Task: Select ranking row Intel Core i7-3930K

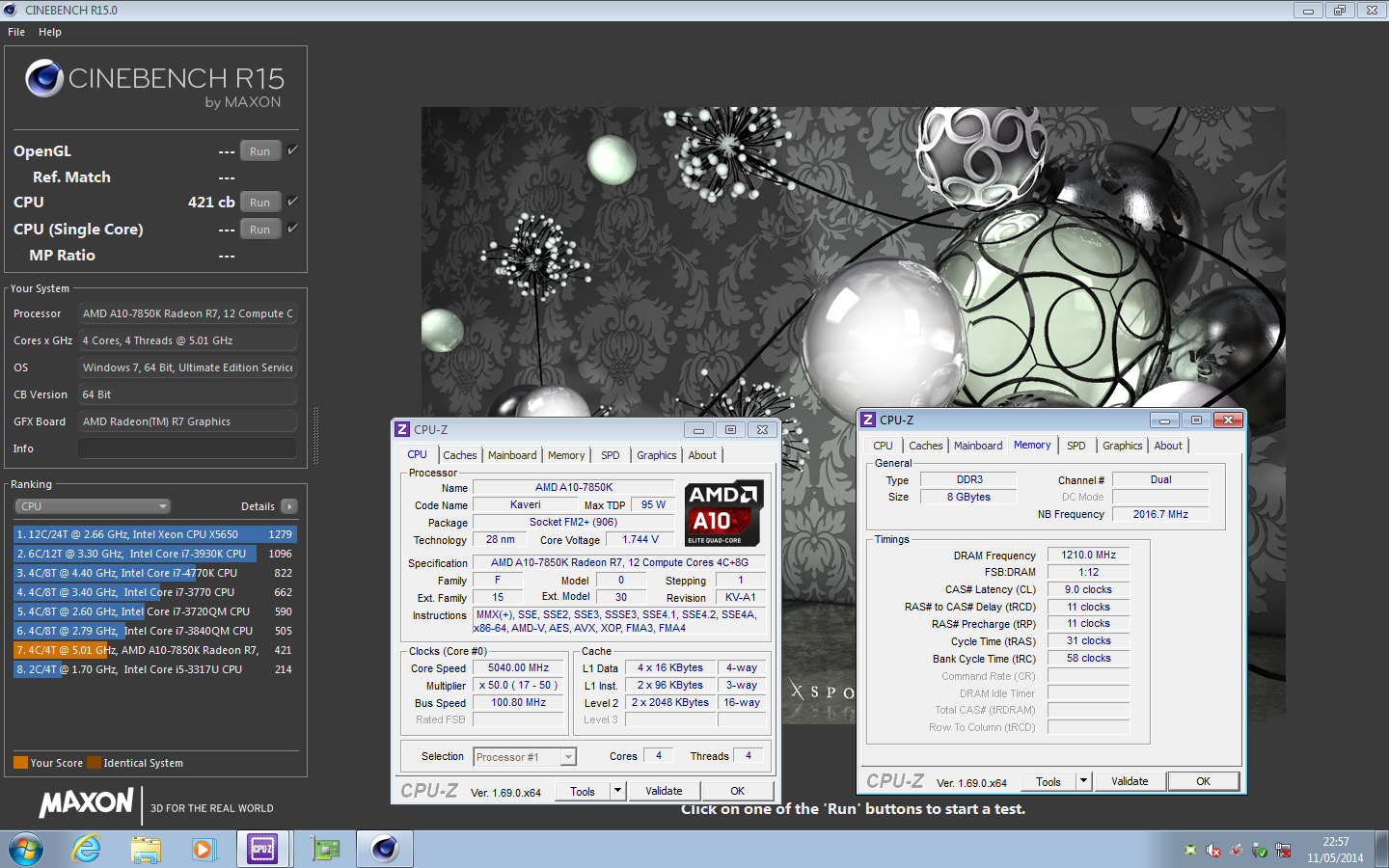Action: (x=154, y=554)
